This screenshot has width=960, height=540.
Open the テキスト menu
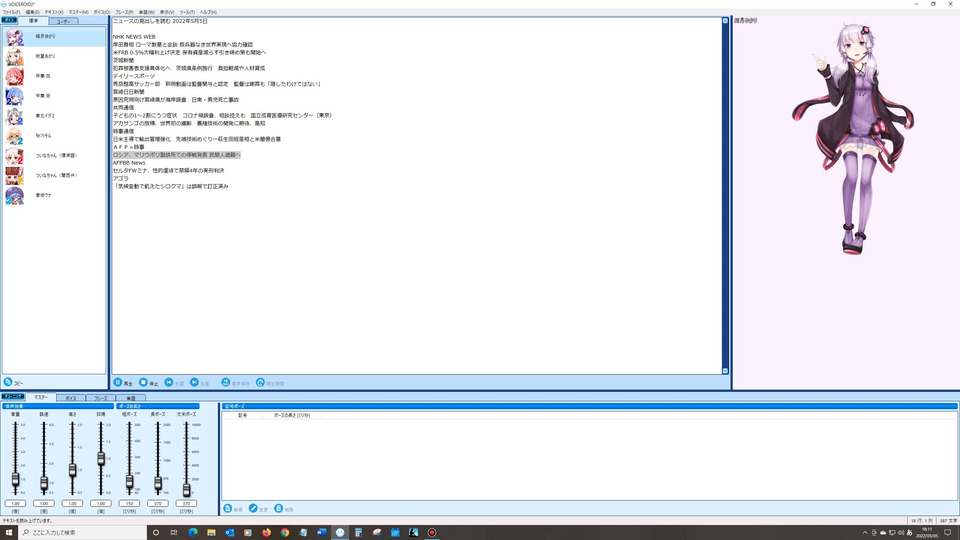point(54,12)
